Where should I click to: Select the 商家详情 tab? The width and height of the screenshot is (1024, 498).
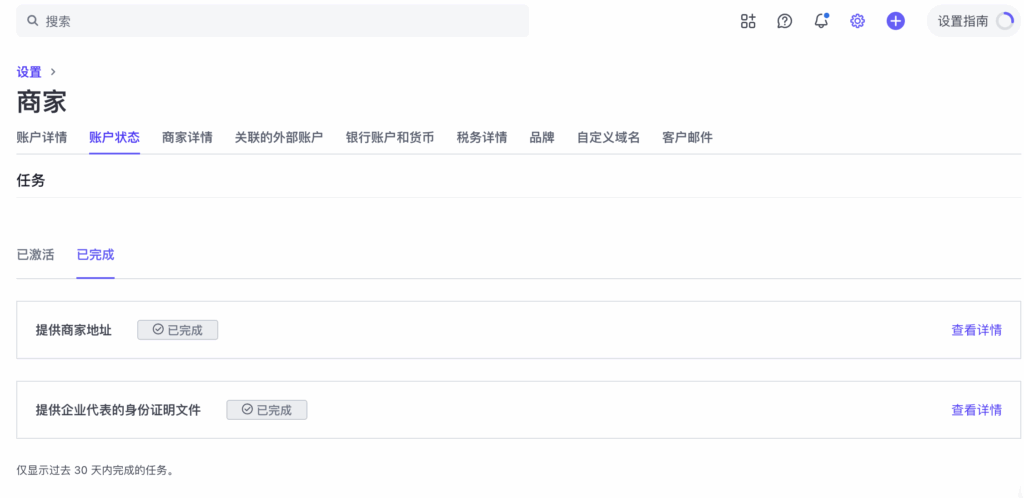pyautogui.click(x=187, y=138)
